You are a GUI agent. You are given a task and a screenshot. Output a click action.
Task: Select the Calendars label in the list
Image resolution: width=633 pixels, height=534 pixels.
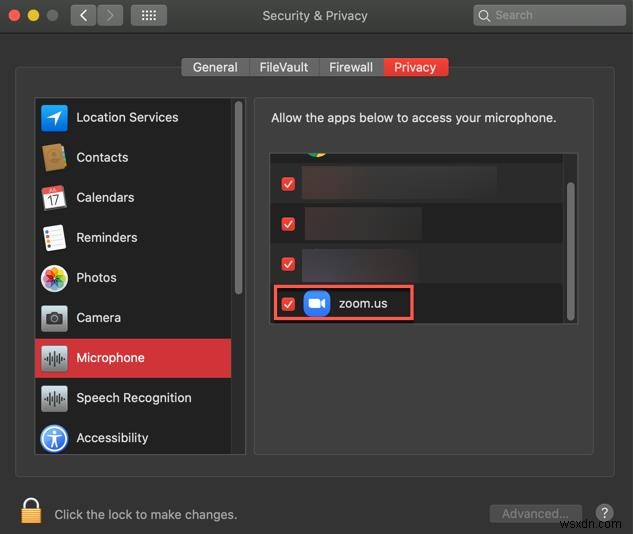(105, 197)
